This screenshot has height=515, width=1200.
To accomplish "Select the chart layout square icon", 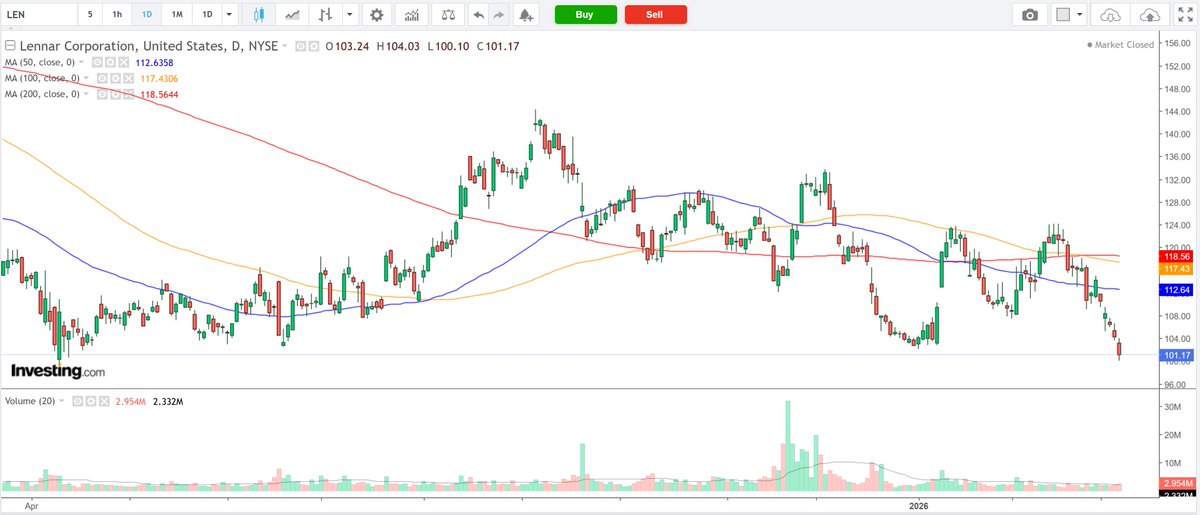I will [1063, 15].
